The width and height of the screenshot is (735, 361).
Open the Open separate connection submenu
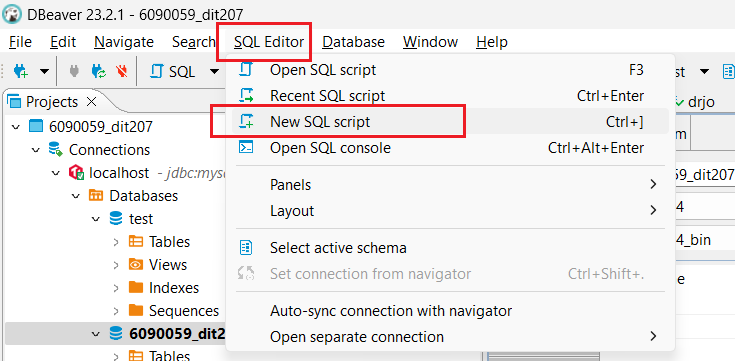coord(450,337)
